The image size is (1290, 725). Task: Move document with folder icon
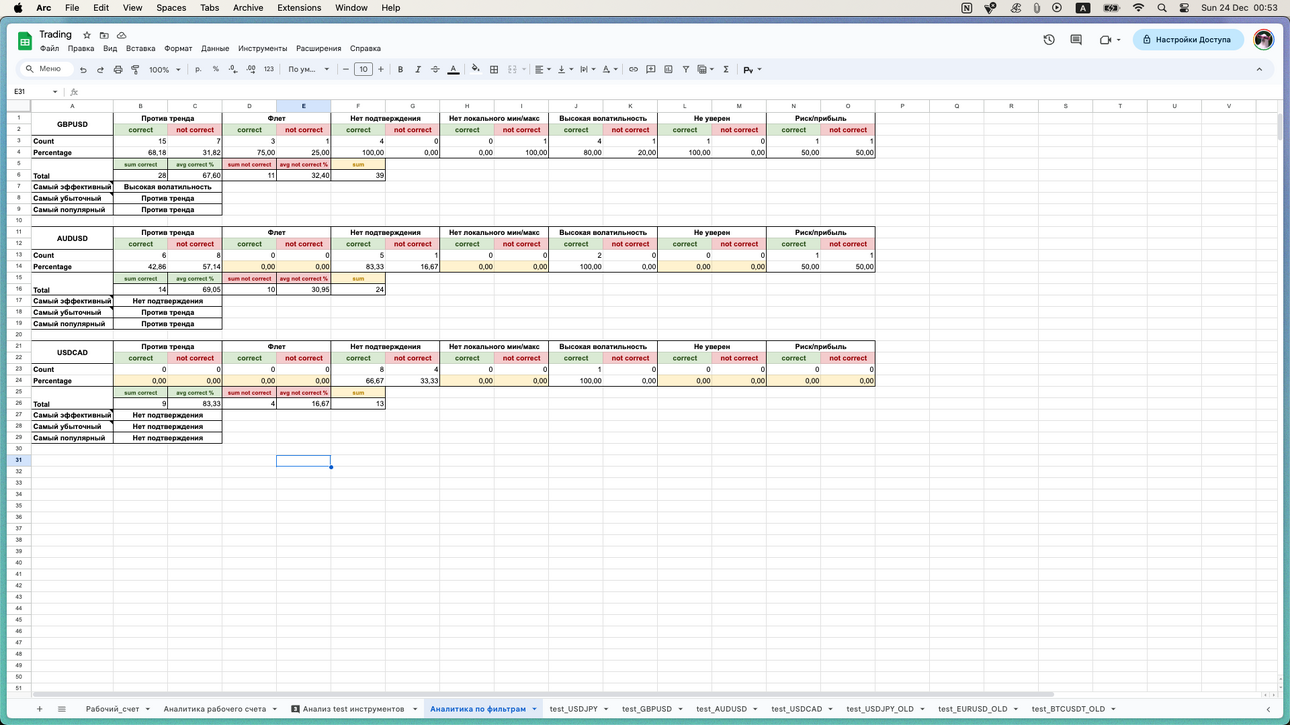104,35
